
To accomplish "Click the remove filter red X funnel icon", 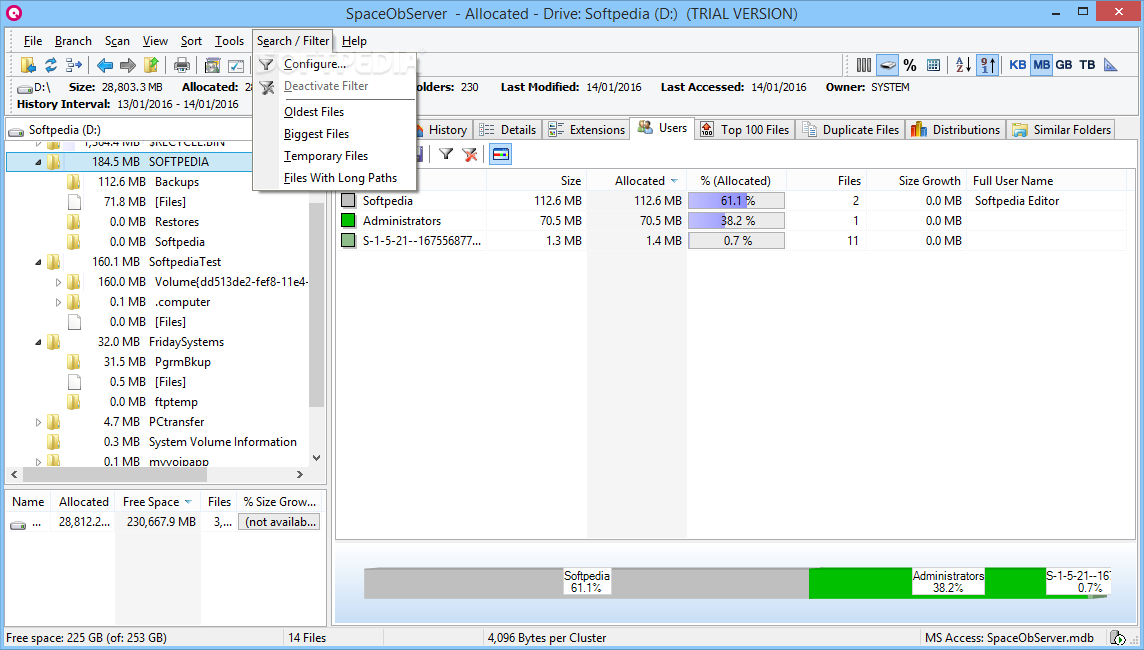I will 470,154.
